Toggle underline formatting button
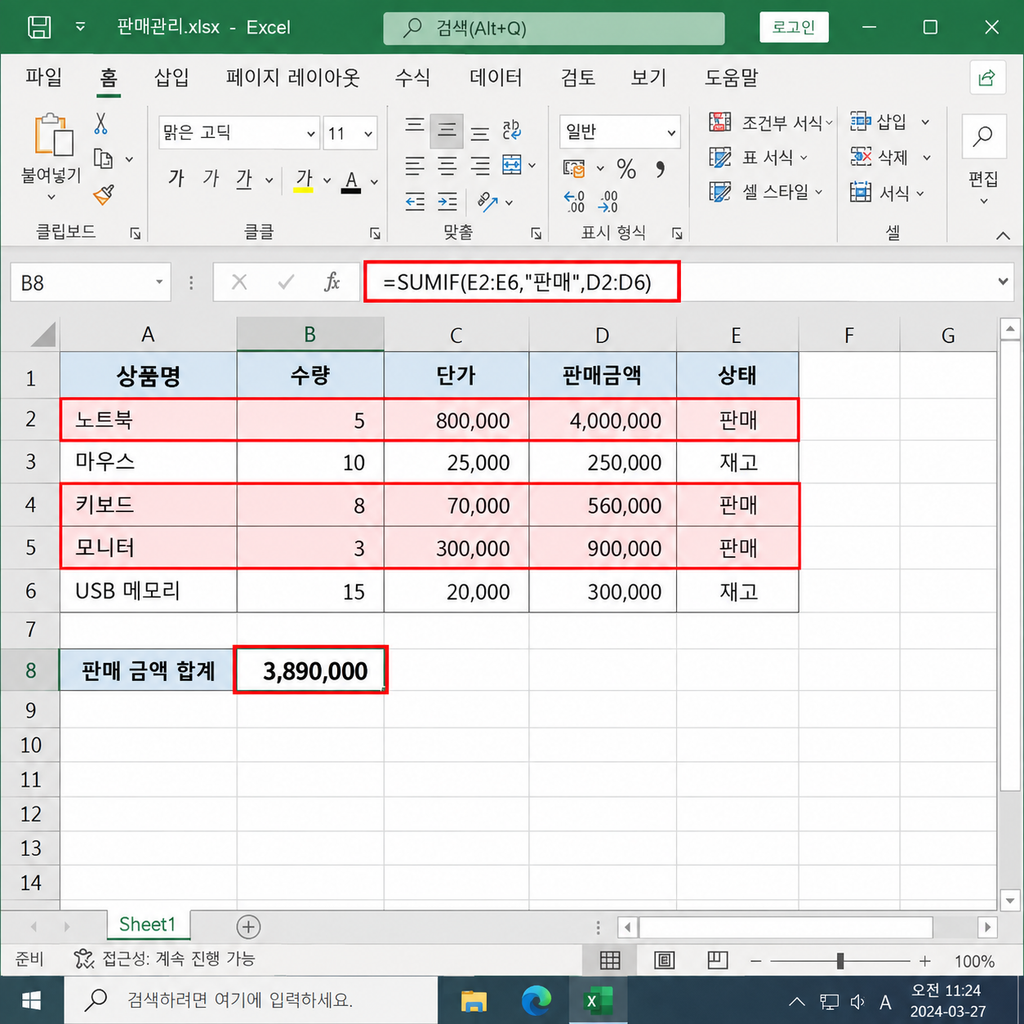Viewport: 1024px width, 1024px height. coord(244,178)
